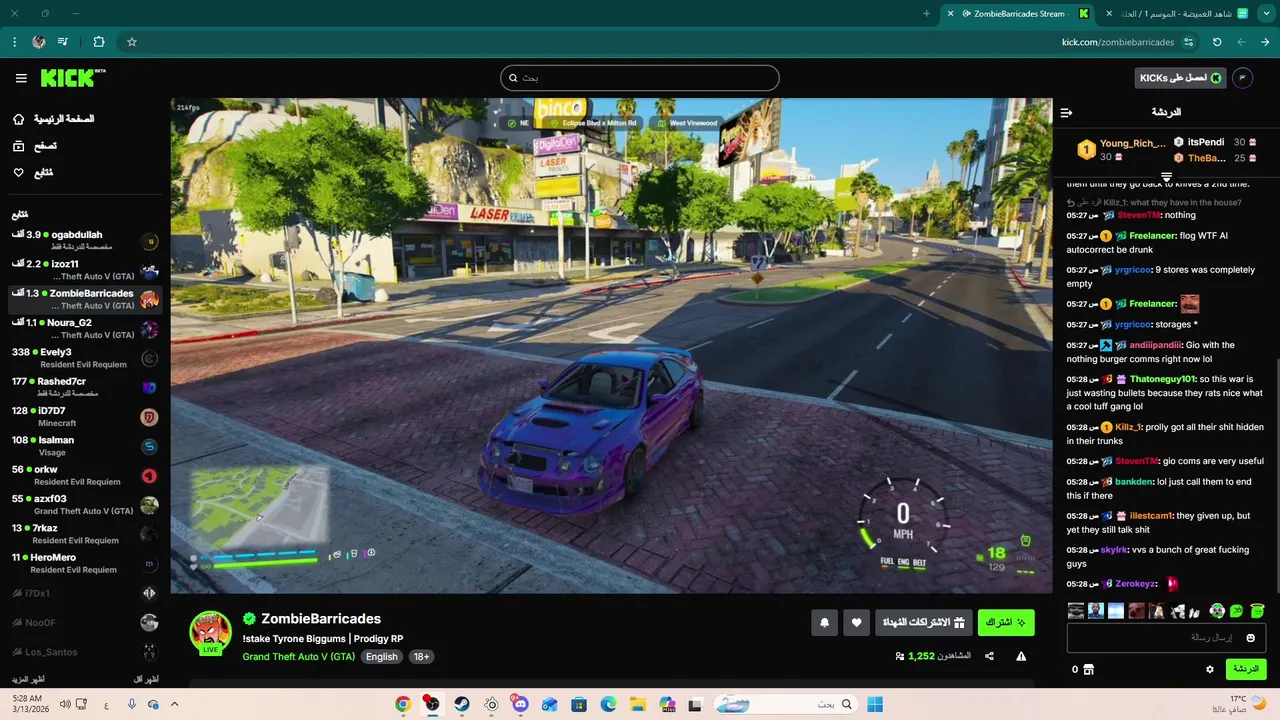1280x720 pixels.
Task: Open Evely3's channel in sidebar
Action: click(85, 358)
